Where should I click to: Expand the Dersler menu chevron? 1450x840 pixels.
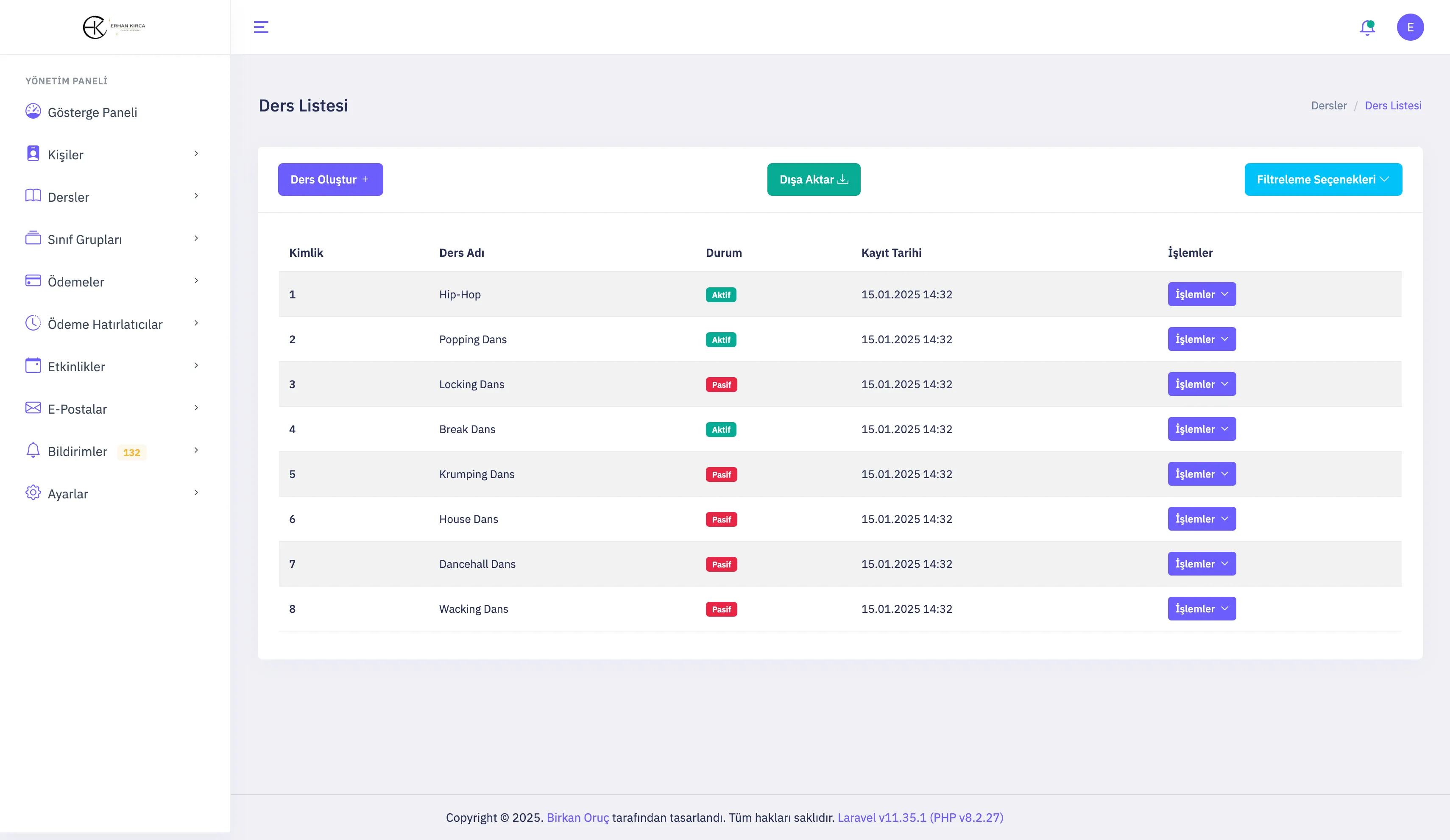click(196, 196)
